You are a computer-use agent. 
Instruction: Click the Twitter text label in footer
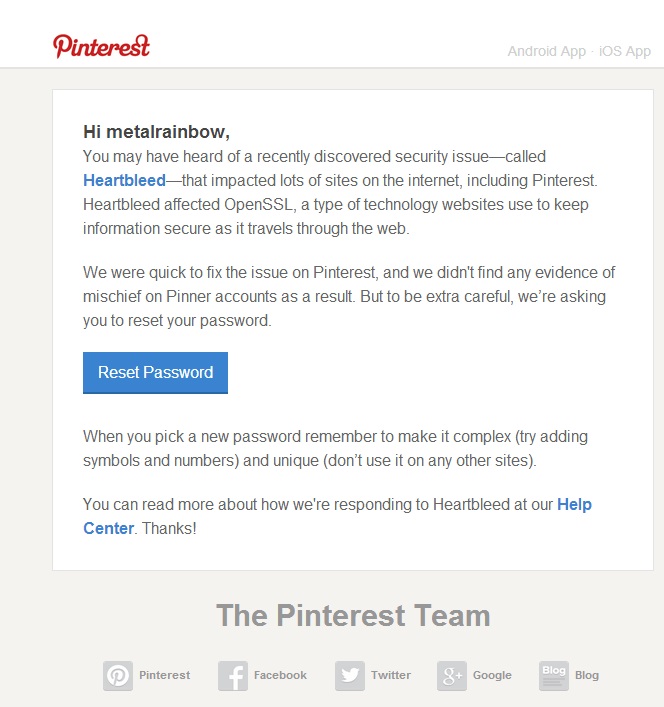391,676
